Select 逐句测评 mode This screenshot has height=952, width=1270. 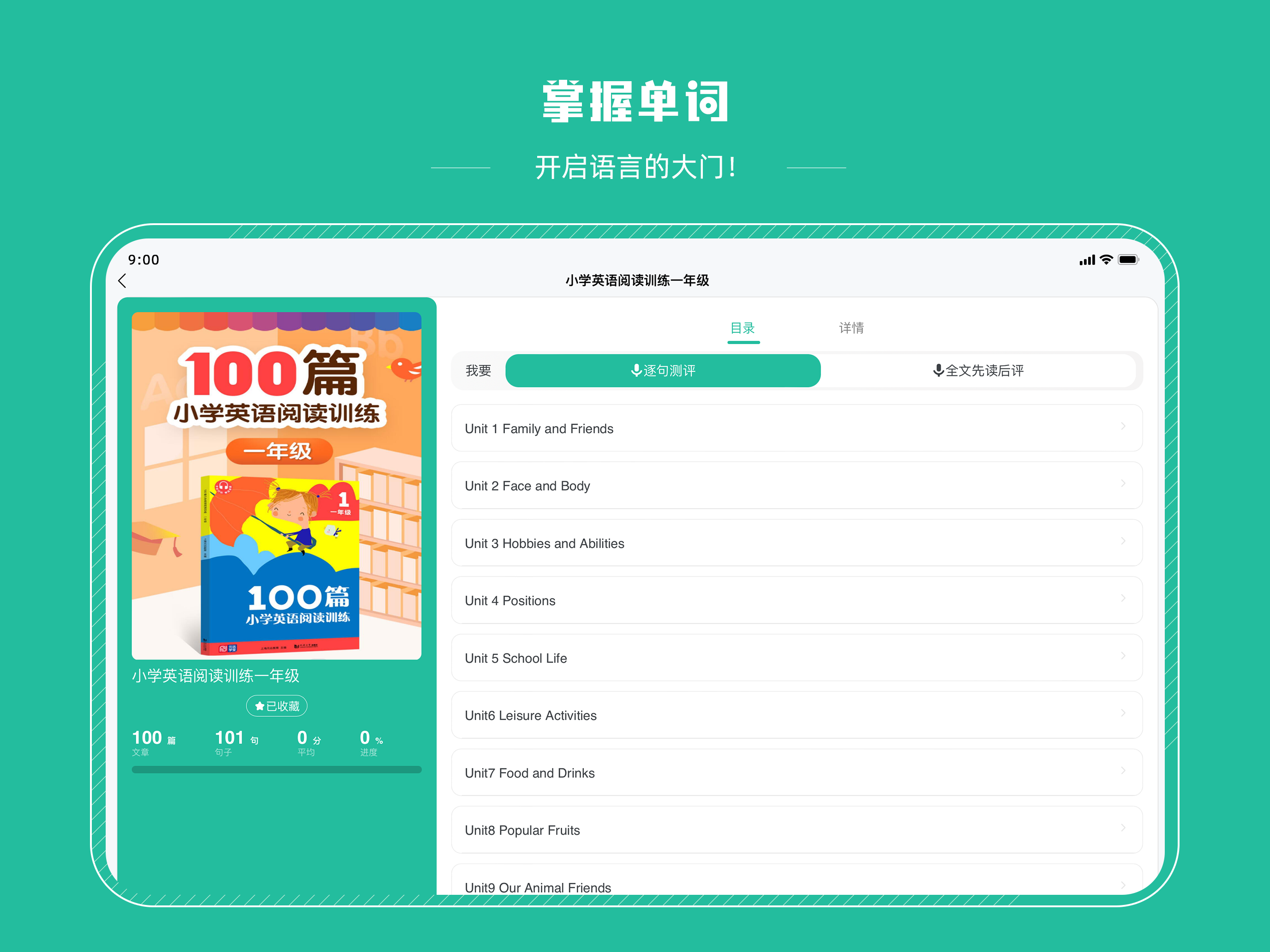coord(663,371)
